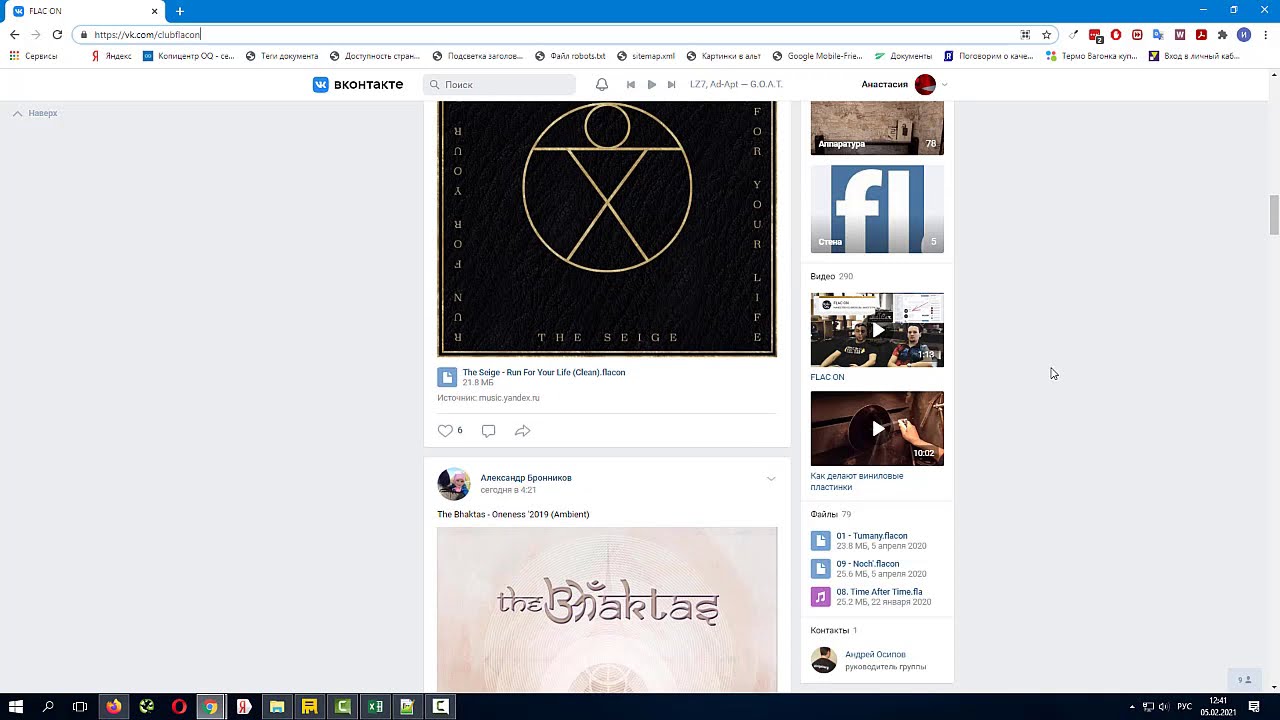Screen dimensions: 1280x720
Task: Share The Seige post
Action: (522, 431)
